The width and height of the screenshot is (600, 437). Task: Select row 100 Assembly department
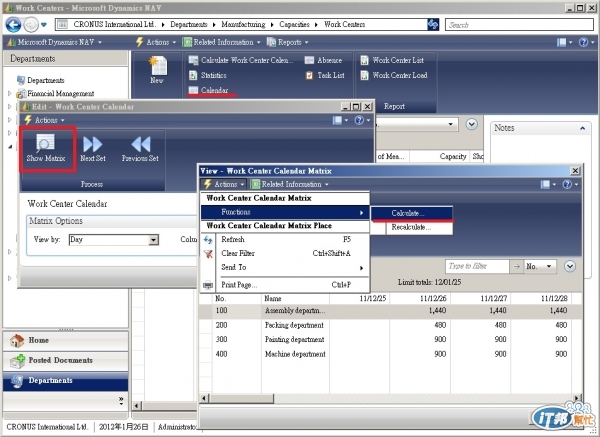tap(390, 311)
